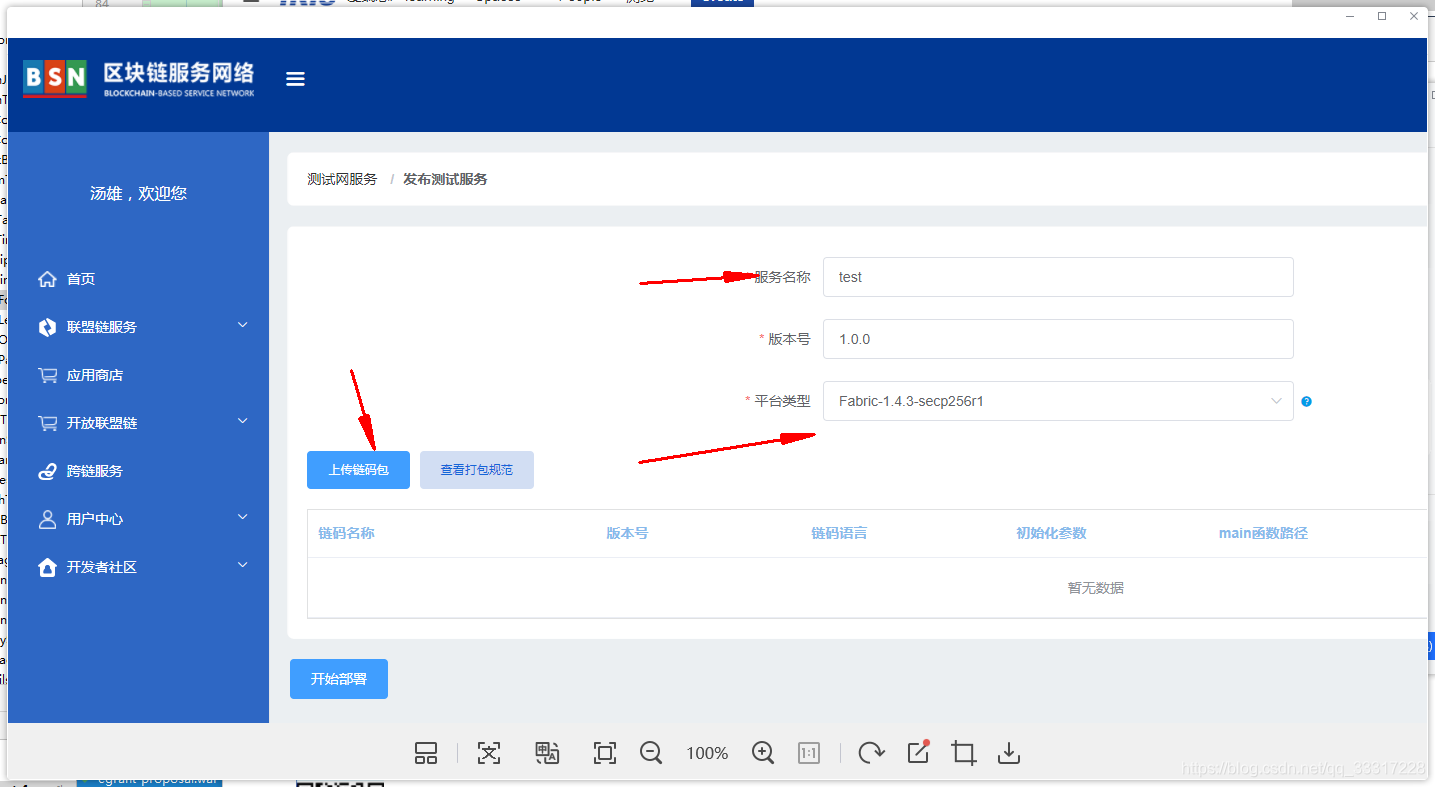The width and height of the screenshot is (1435, 787).
Task: Click the 测试网服务 breadcrumb link
Action: click(x=343, y=179)
